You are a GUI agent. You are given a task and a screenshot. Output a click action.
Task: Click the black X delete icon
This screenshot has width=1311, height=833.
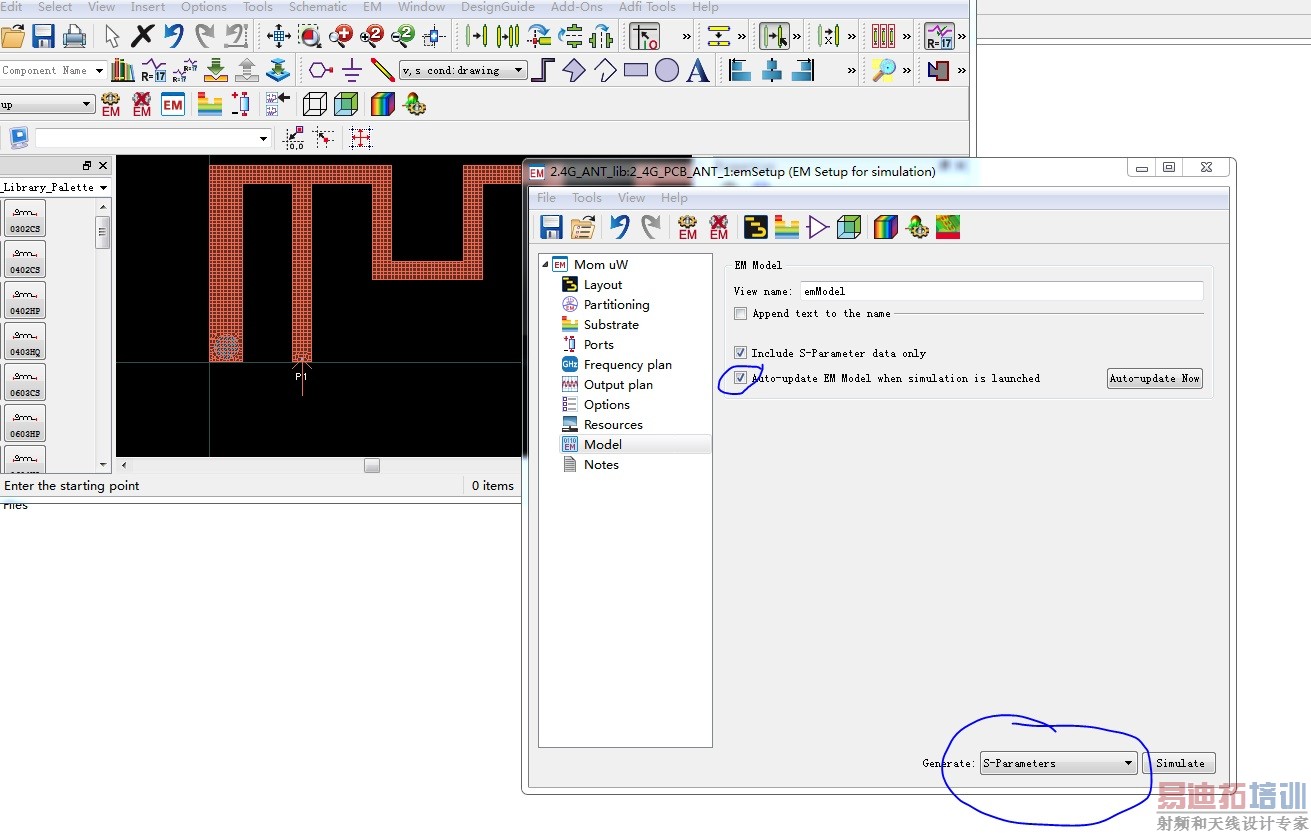[143, 37]
